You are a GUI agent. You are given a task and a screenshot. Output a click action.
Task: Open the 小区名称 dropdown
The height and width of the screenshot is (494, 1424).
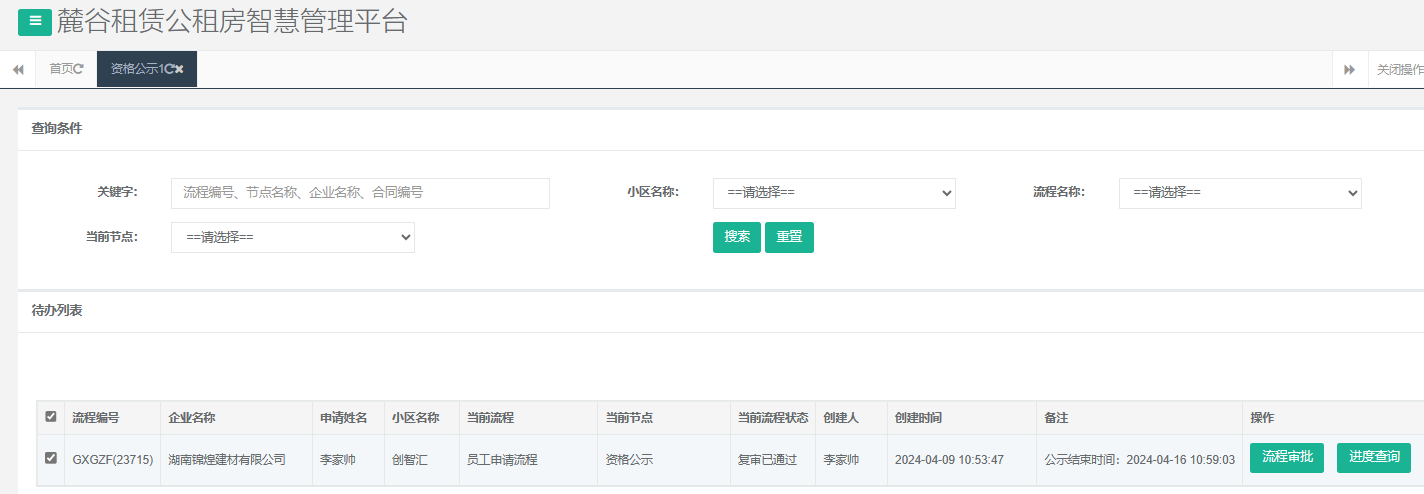coord(834,193)
